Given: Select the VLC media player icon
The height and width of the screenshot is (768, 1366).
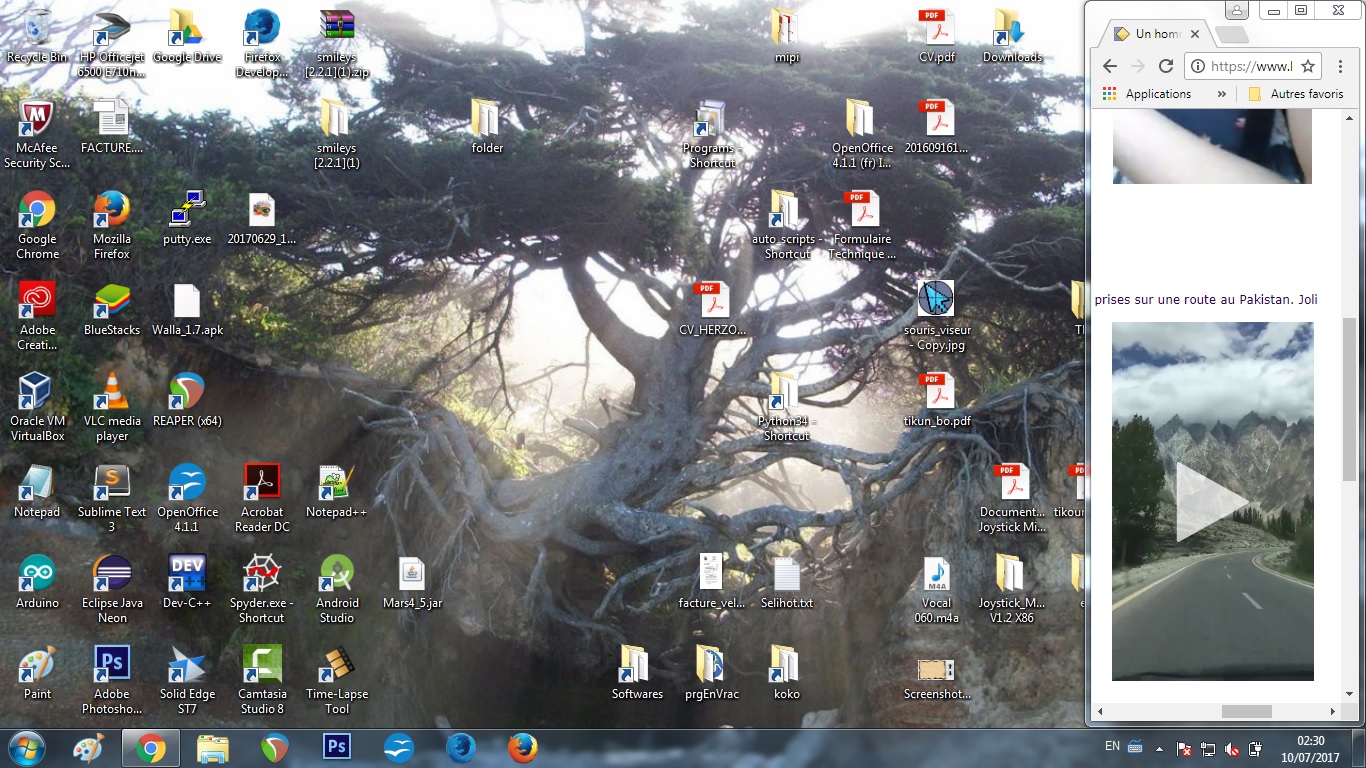Looking at the screenshot, I should tap(112, 393).
